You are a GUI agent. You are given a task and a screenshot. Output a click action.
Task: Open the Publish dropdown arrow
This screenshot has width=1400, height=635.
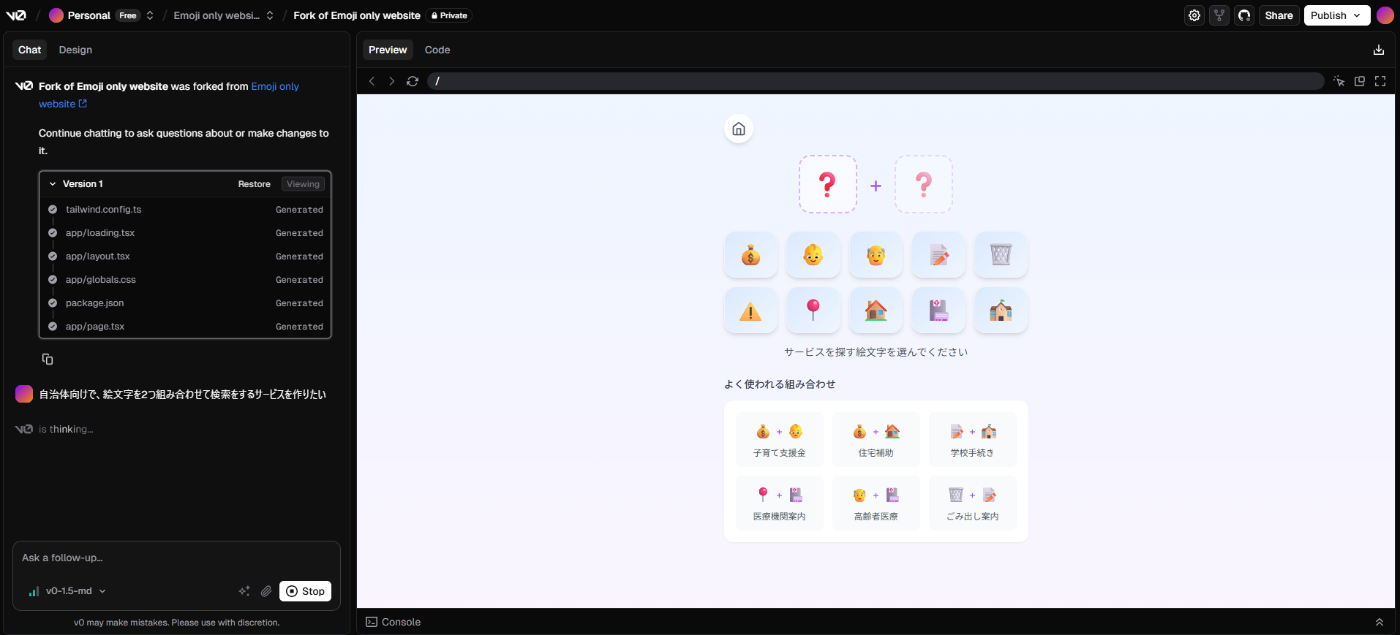click(1357, 15)
